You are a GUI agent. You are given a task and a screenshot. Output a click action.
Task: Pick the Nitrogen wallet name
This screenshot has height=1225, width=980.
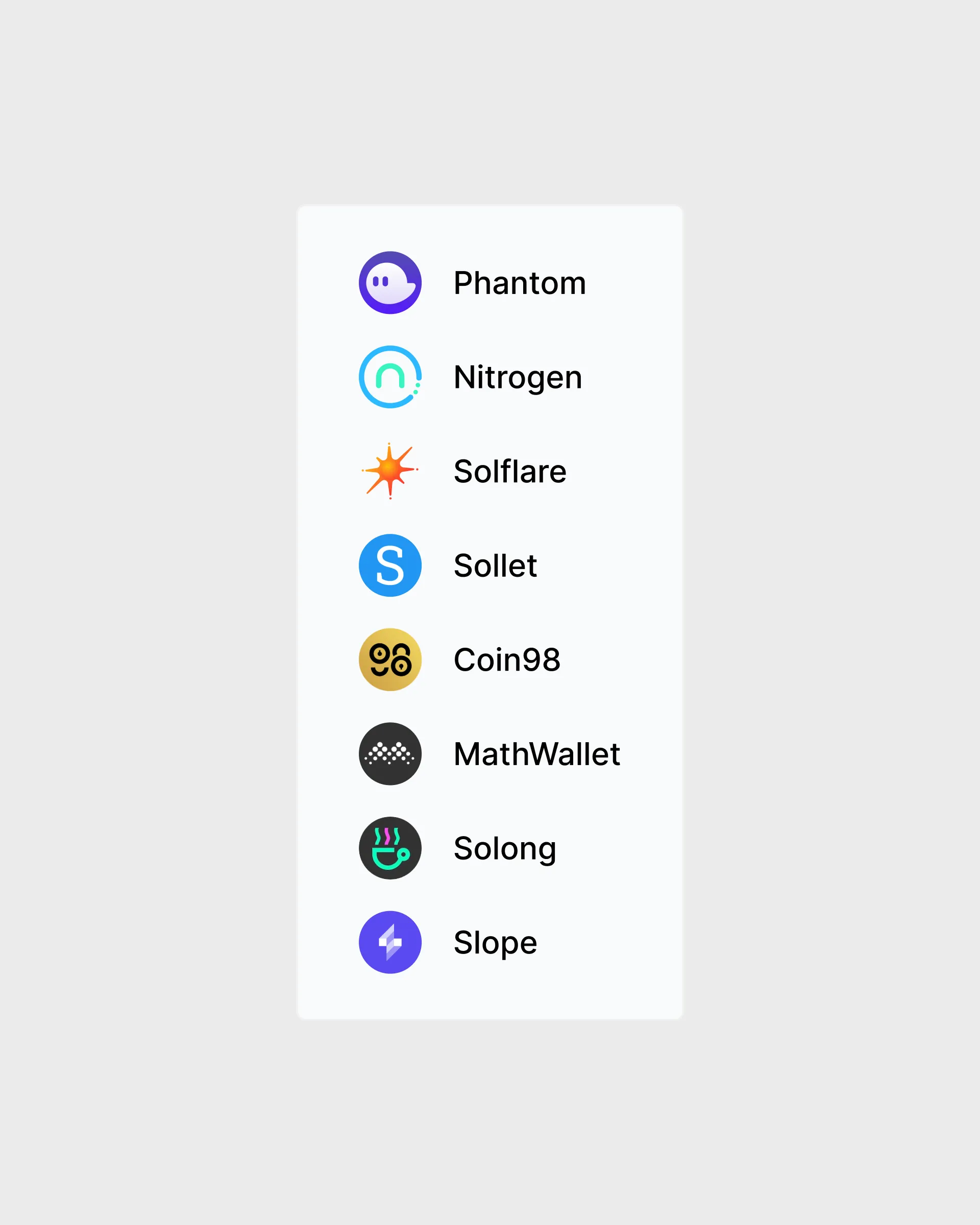point(518,377)
